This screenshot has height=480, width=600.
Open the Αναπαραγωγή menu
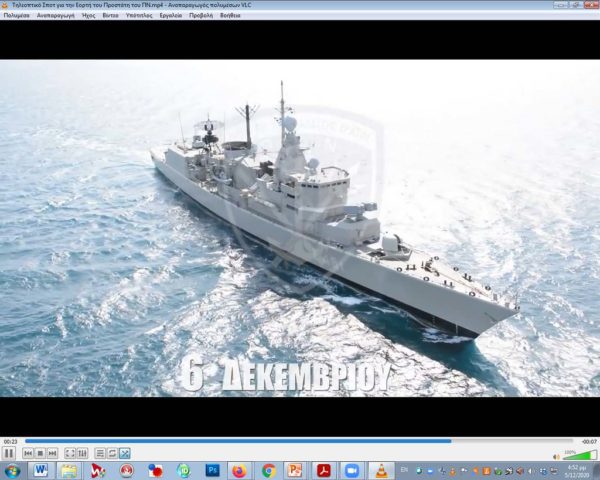(x=54, y=16)
